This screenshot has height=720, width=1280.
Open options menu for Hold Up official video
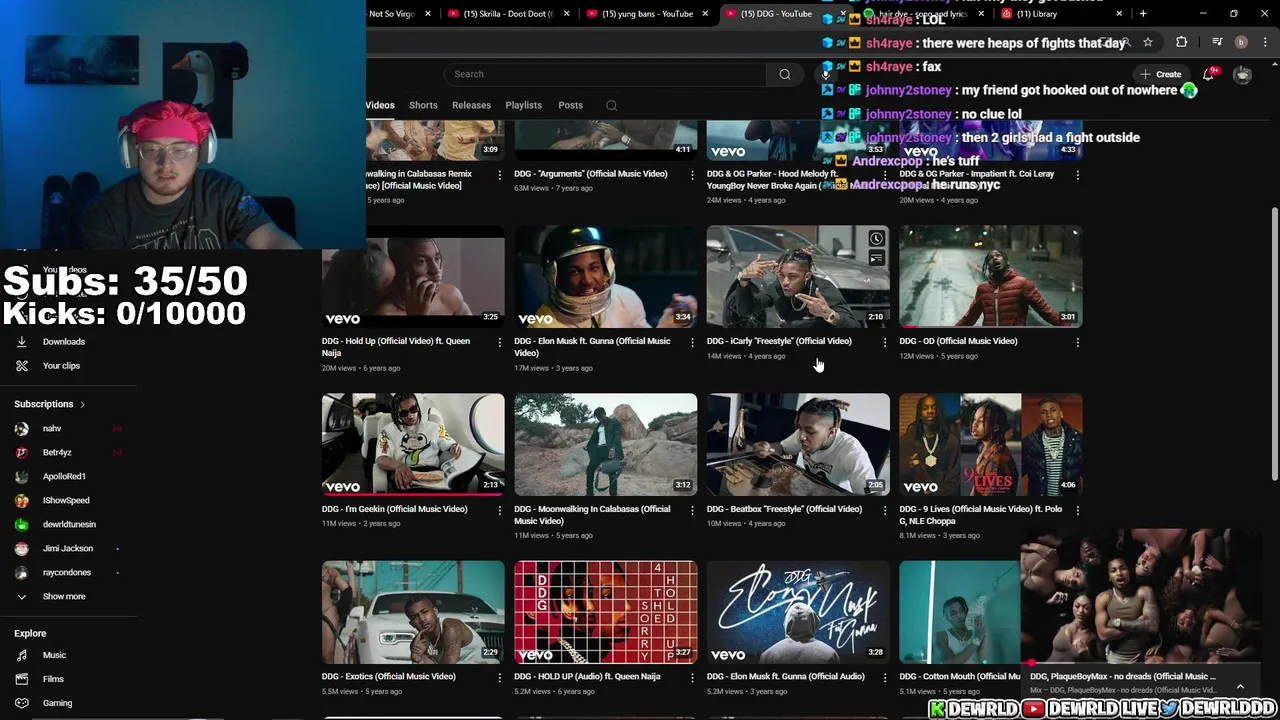click(500, 342)
